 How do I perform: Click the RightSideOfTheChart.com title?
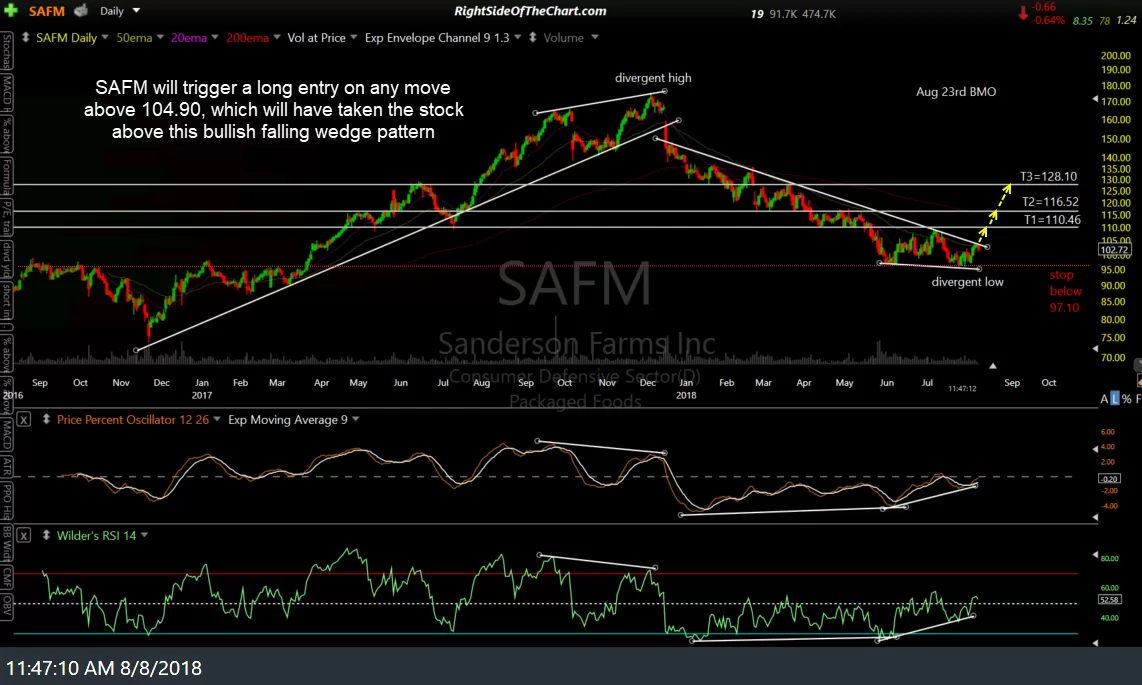pos(530,11)
